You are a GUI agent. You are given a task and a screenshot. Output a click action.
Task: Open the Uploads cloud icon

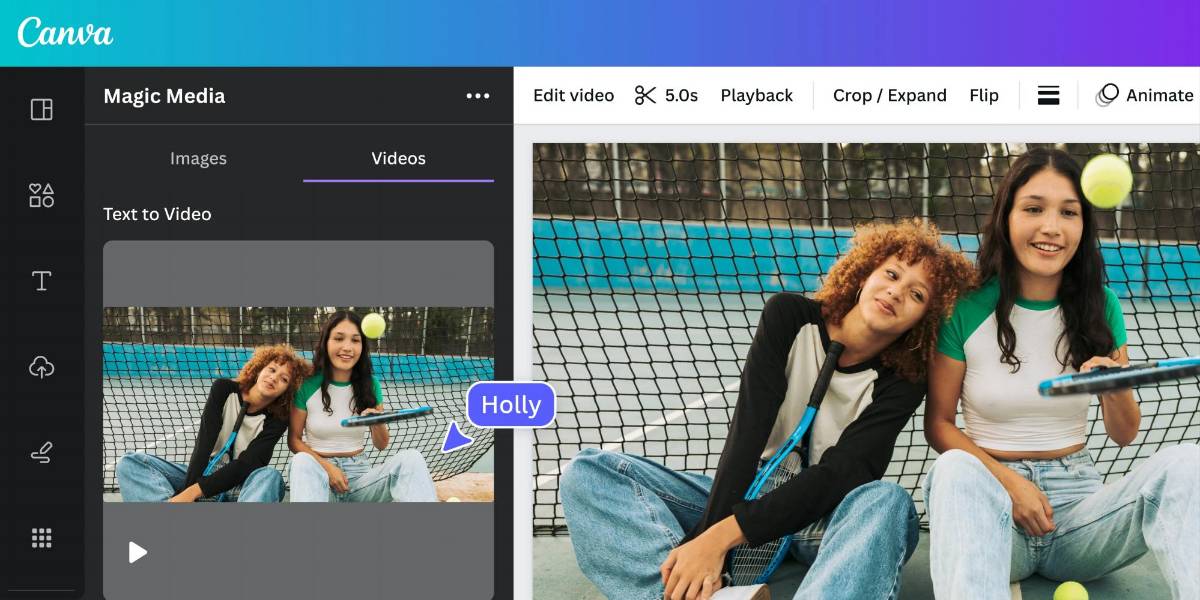41,367
